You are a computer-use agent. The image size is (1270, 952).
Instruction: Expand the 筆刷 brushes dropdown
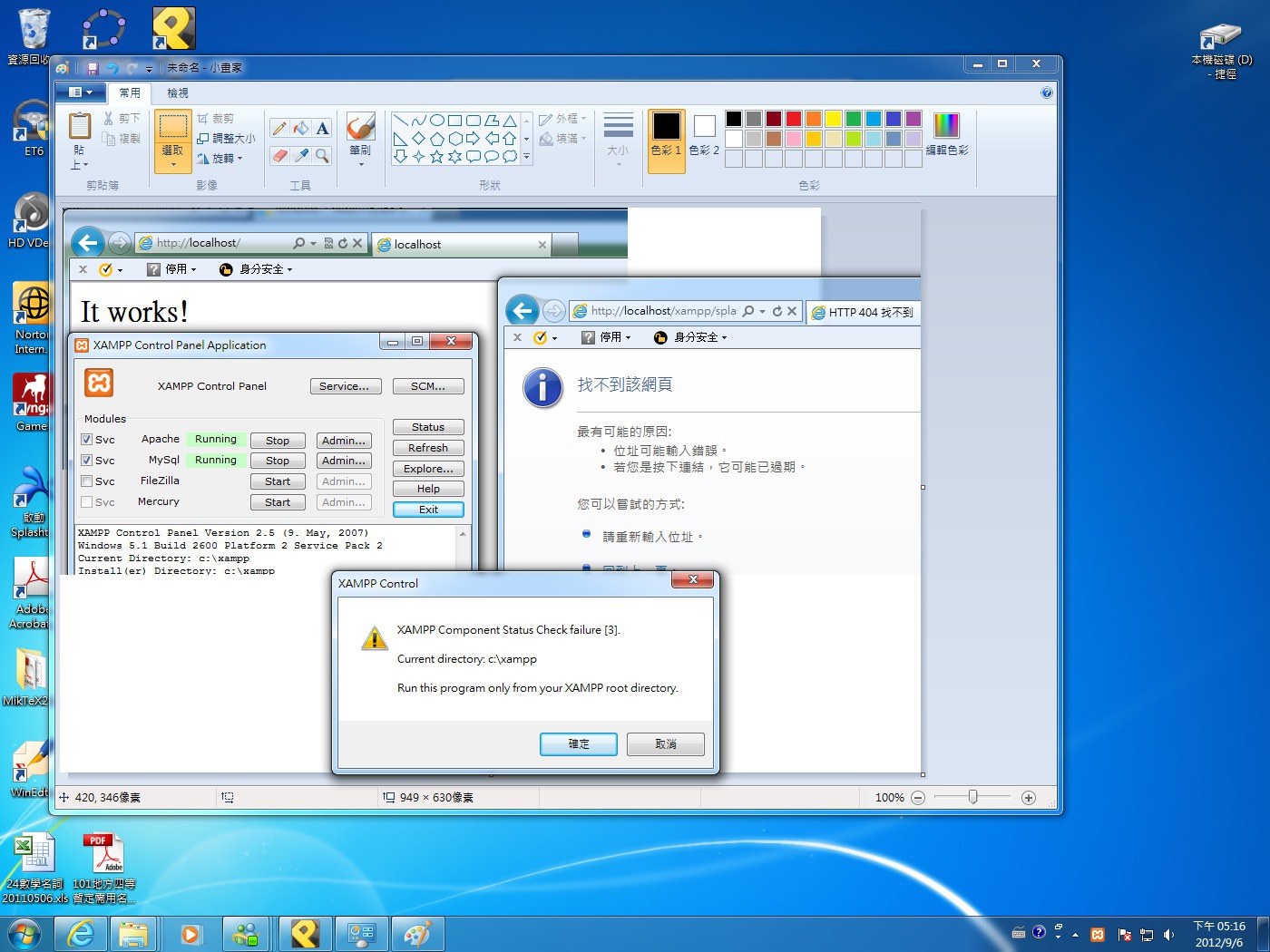(360, 164)
